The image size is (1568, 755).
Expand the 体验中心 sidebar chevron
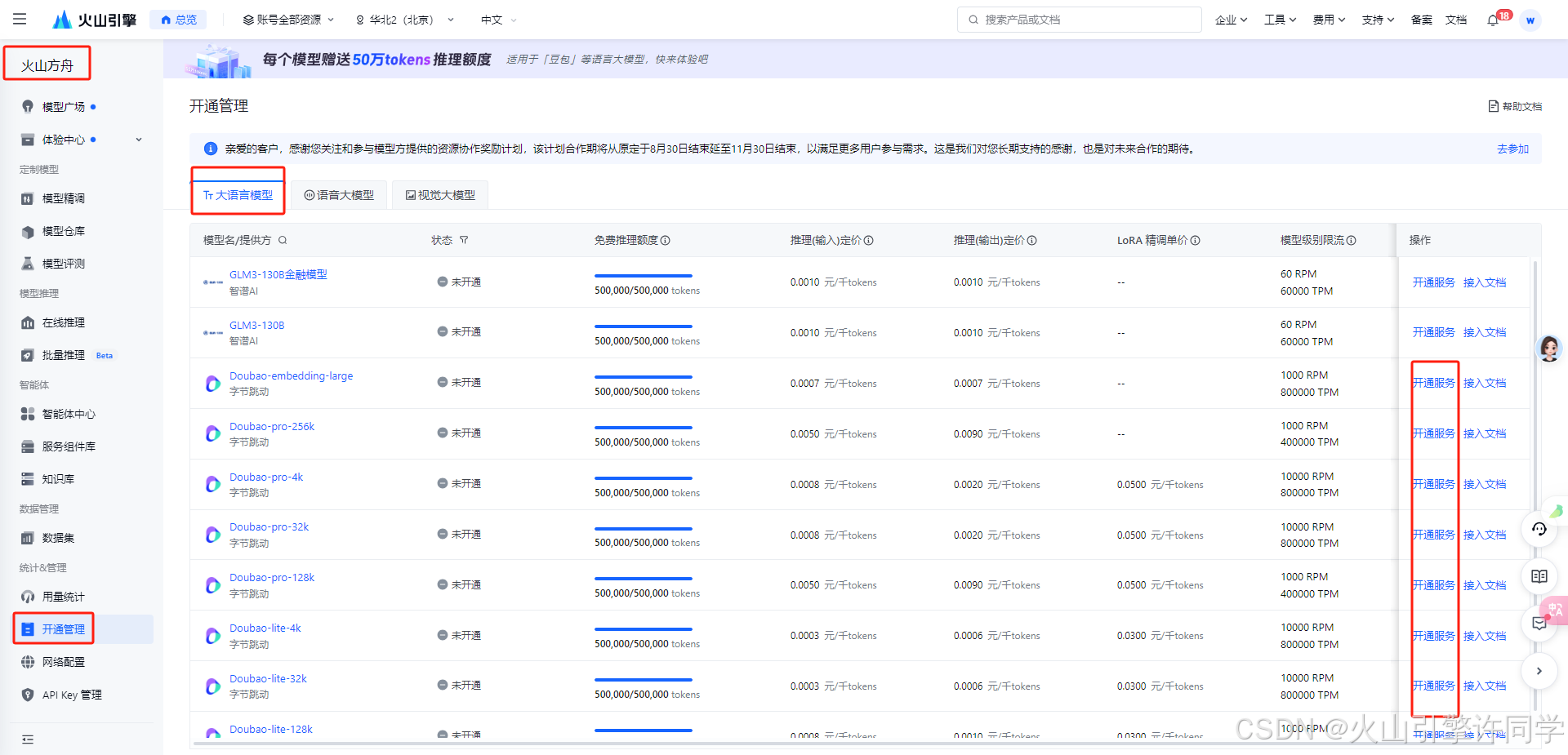tap(139, 140)
